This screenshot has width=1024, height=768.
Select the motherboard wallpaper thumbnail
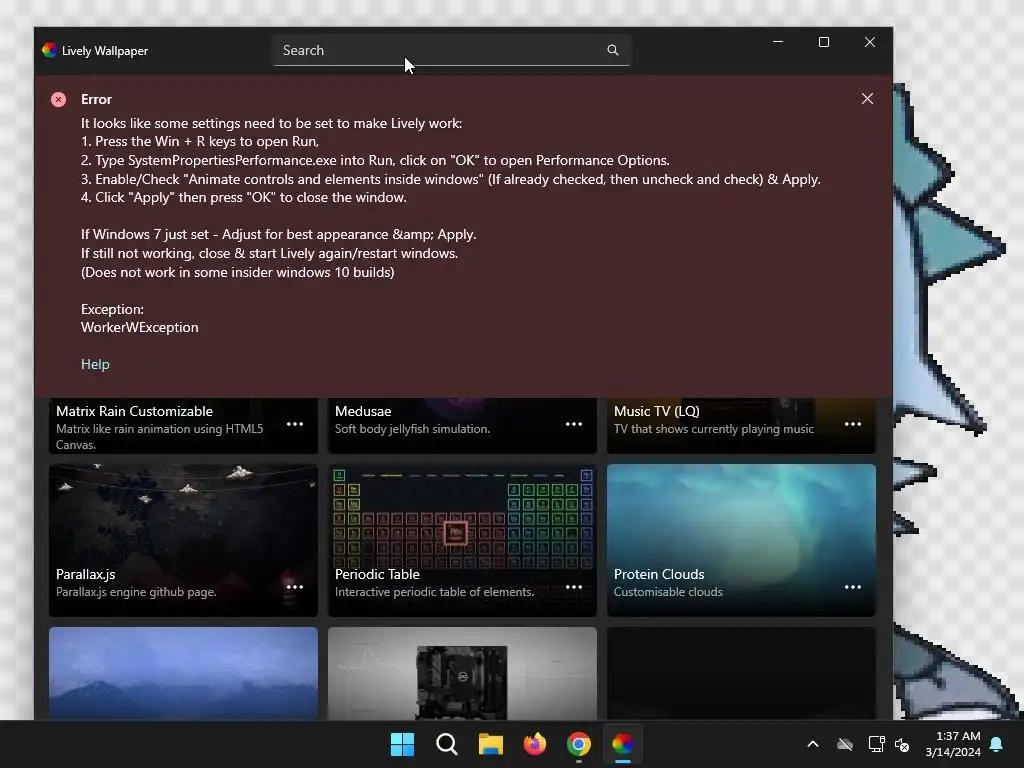pos(462,673)
